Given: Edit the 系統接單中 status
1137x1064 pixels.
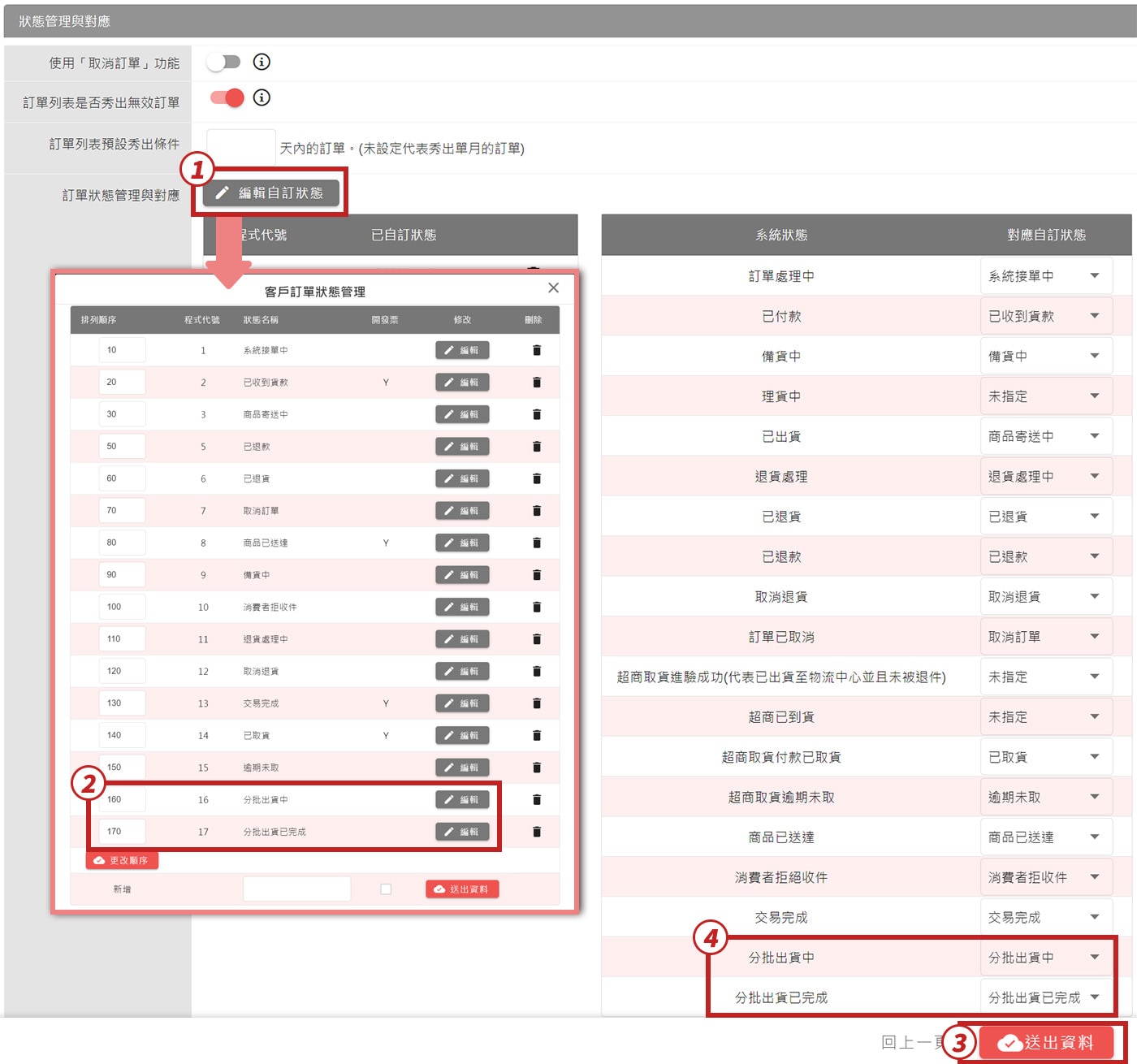Looking at the screenshot, I should pyautogui.click(x=462, y=350).
